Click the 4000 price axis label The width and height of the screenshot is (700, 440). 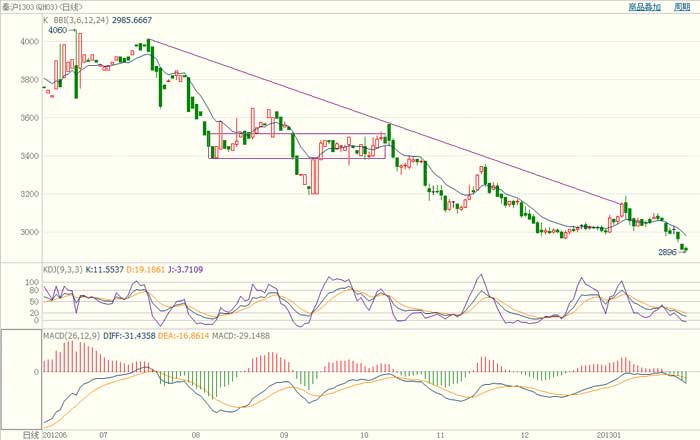[29, 42]
